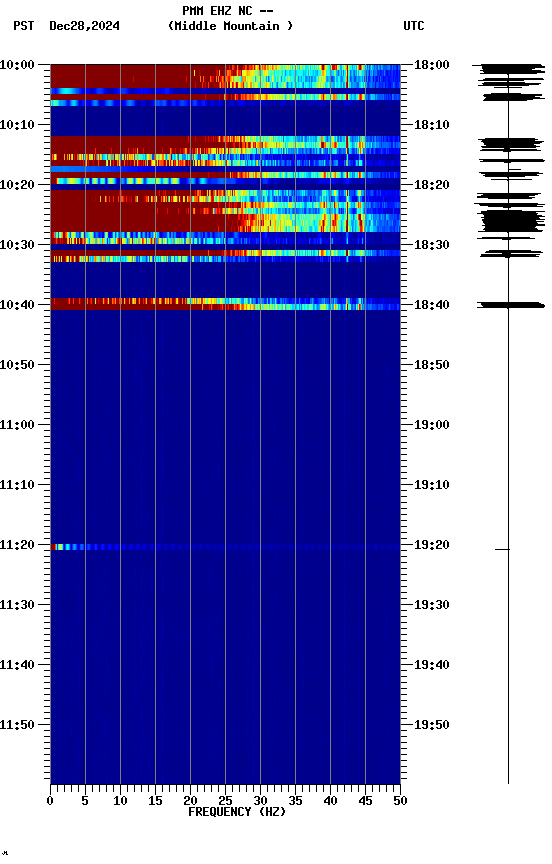The height and width of the screenshot is (864, 552).
Task: Click the 10:40 PST time label
Action: click(x=17, y=305)
